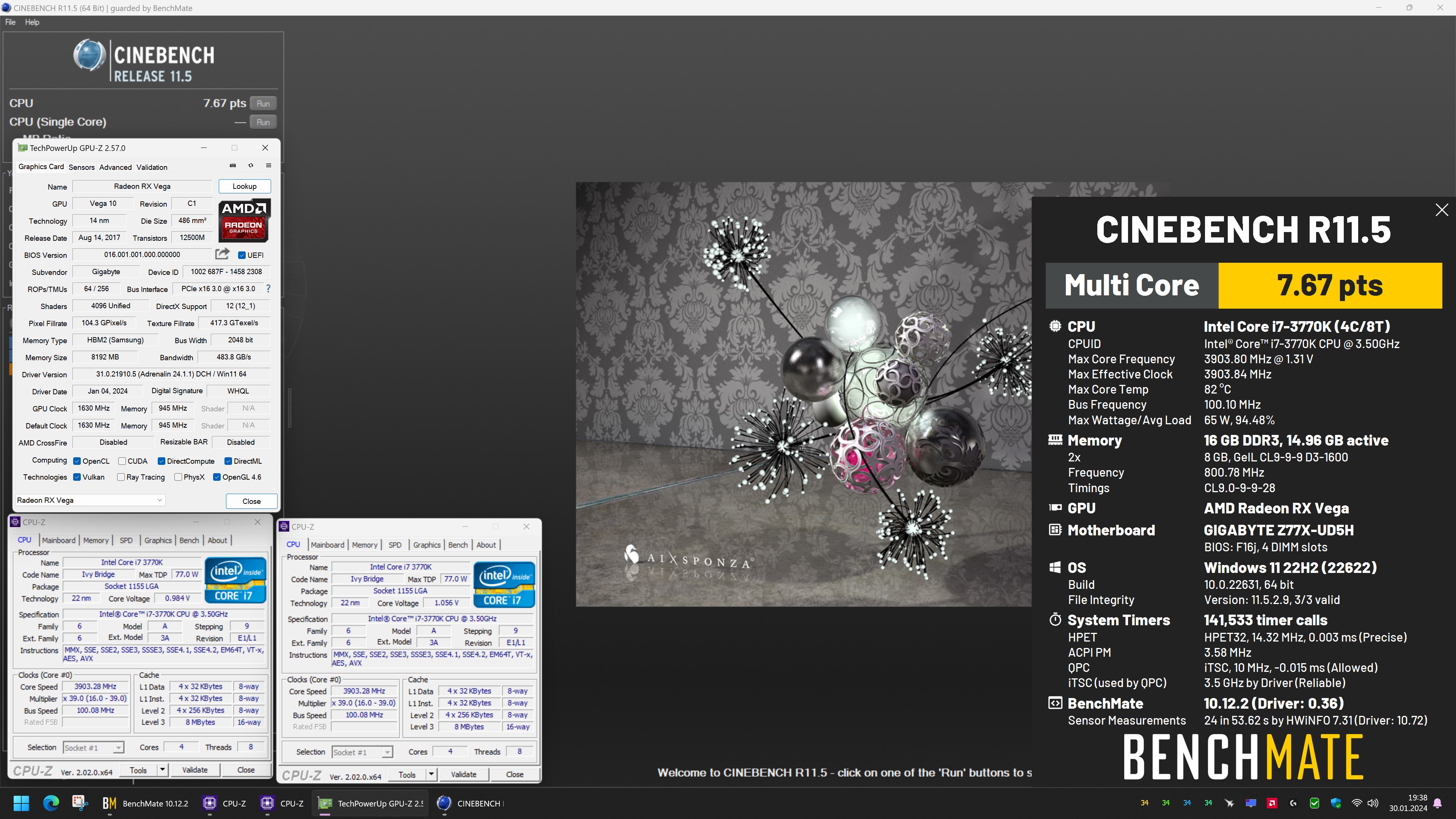Launch Microsoft Edge from taskbar
This screenshot has height=819, width=1456.
click(51, 803)
